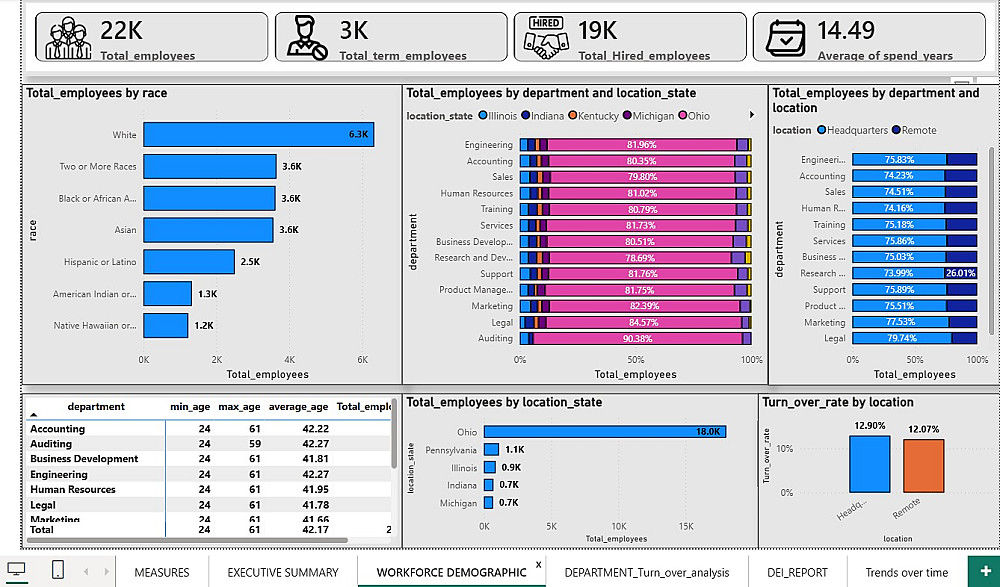
Task: Sort table by max_age column header
Action: pyautogui.click(x=239, y=406)
